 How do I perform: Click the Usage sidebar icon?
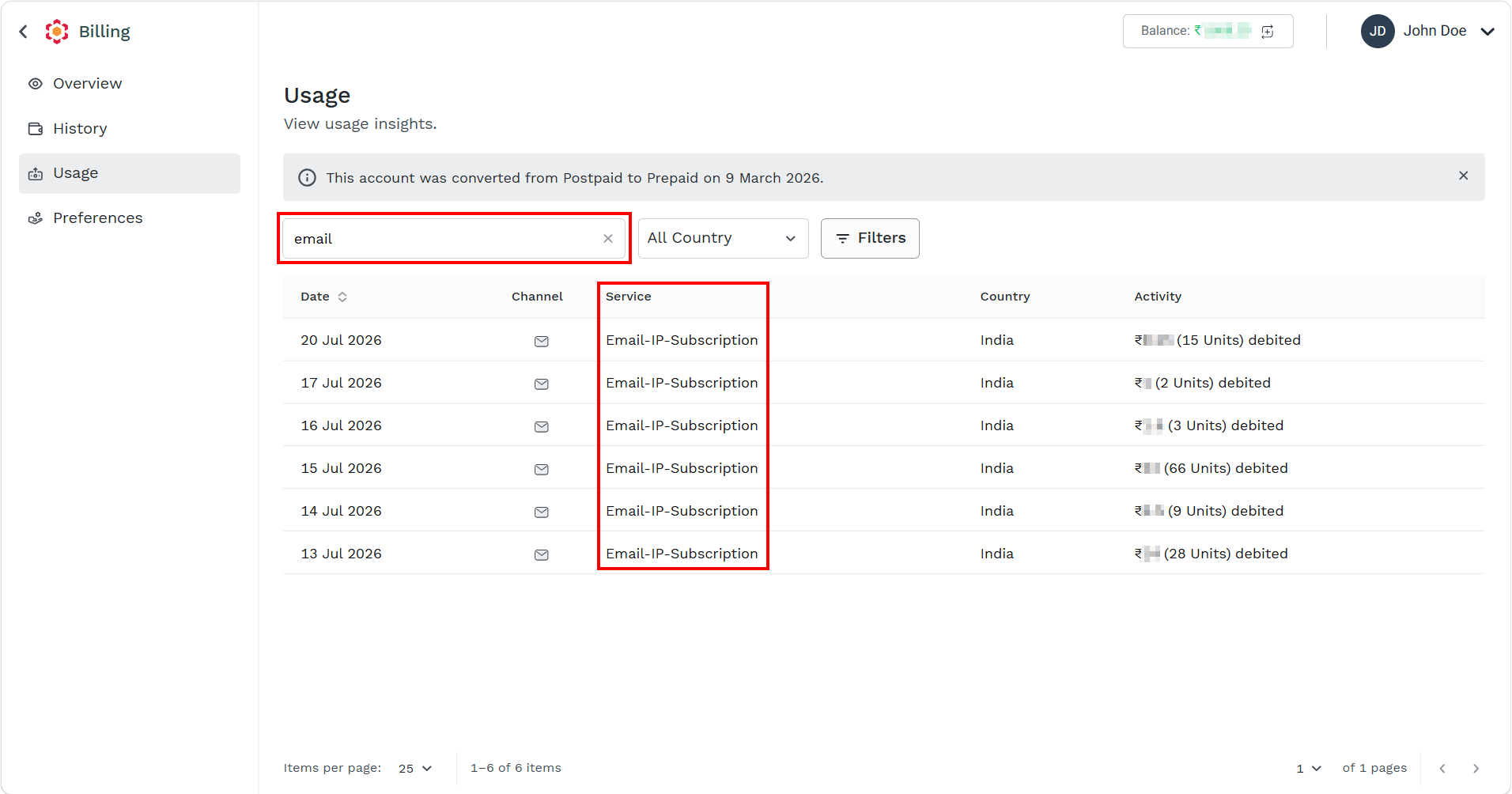pyautogui.click(x=36, y=174)
